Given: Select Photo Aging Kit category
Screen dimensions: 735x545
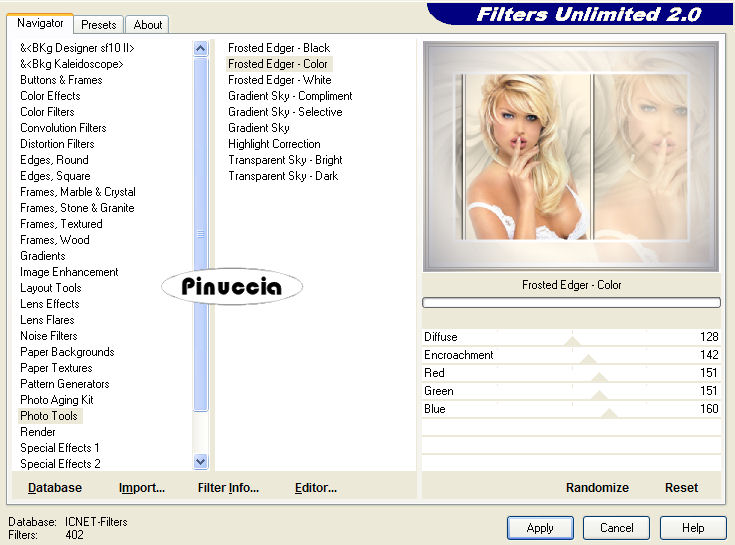Looking at the screenshot, I should point(57,400).
